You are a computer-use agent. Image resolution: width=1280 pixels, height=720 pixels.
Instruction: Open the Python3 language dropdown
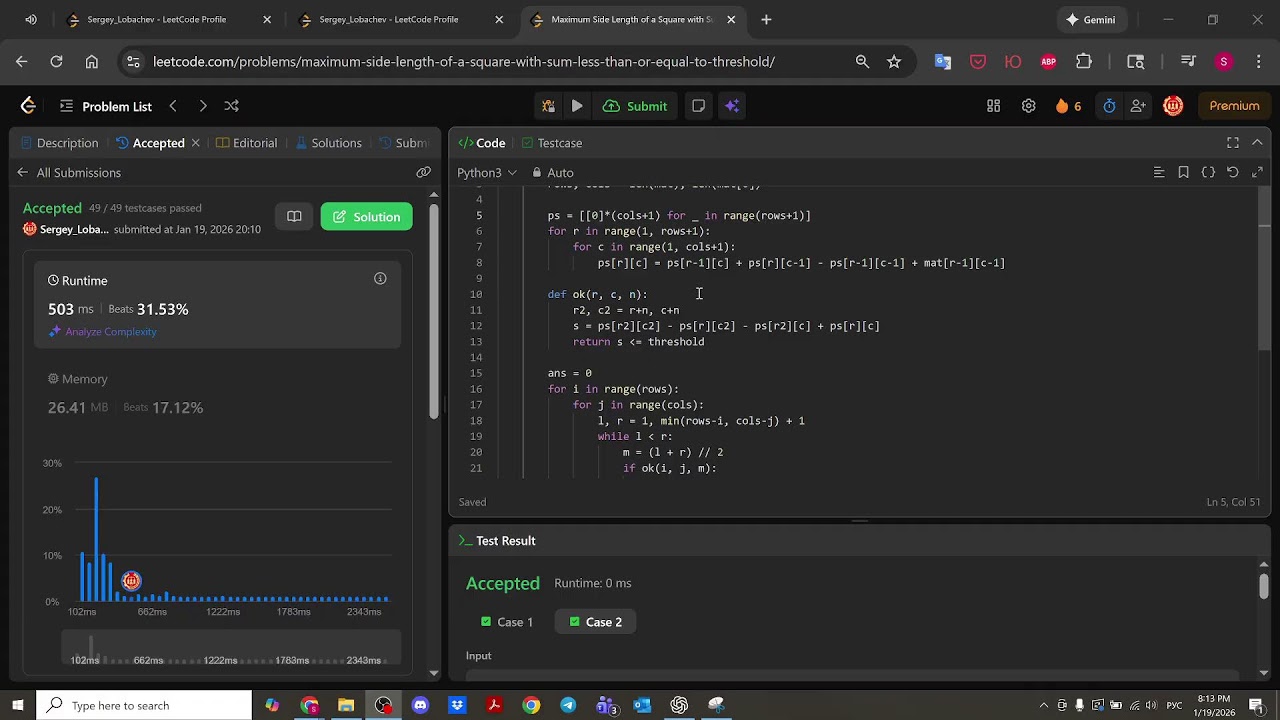point(487,173)
